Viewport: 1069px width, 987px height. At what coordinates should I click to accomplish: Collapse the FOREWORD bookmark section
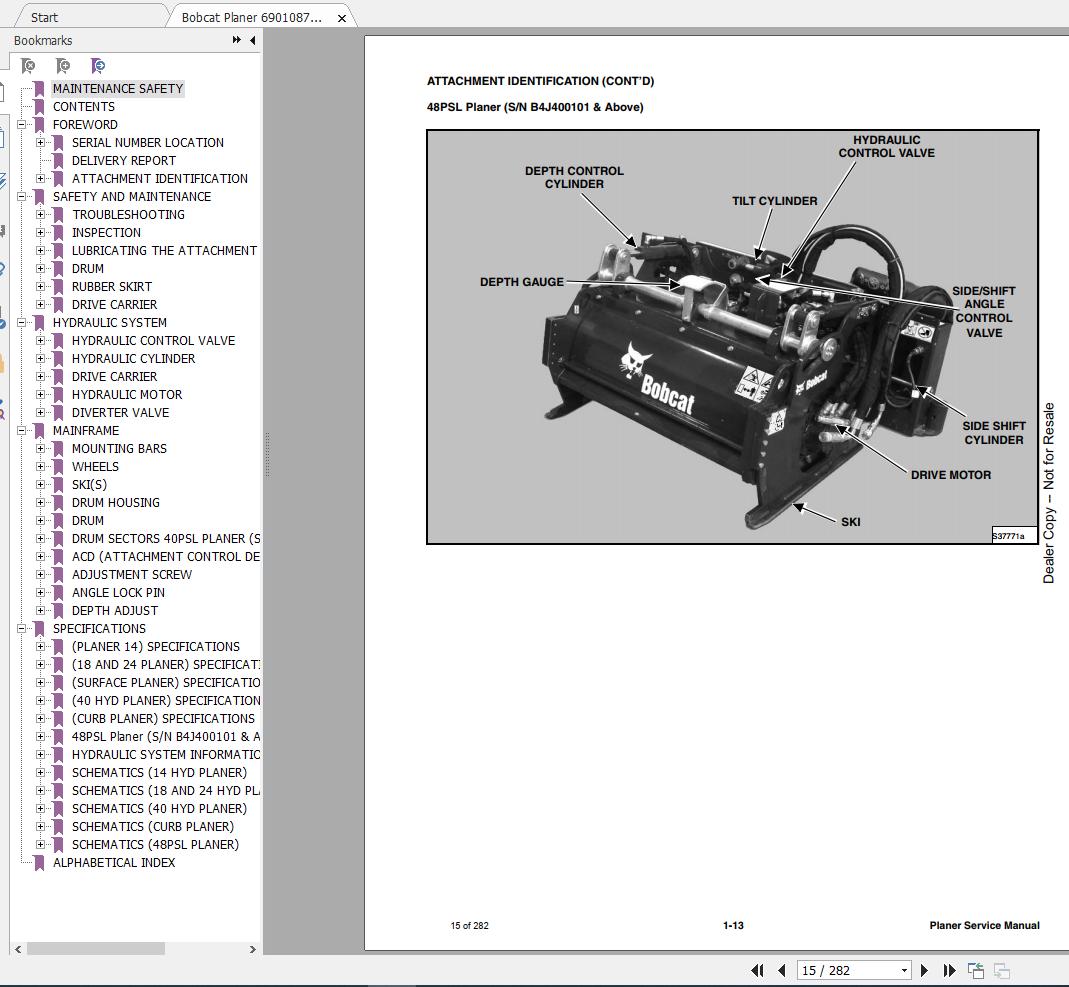point(24,124)
